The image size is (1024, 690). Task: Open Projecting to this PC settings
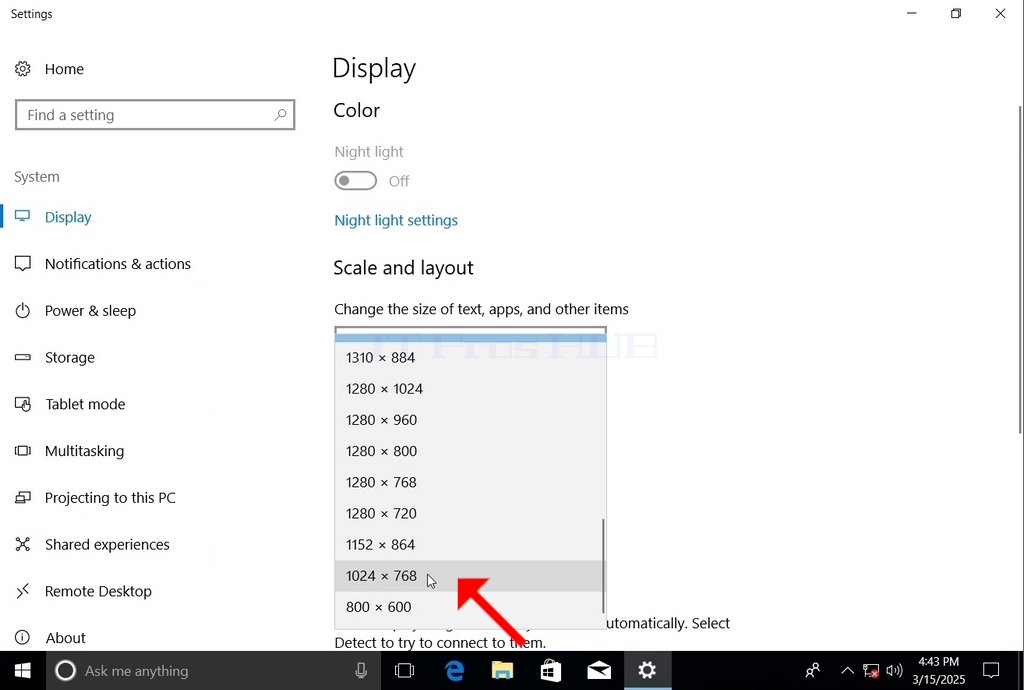coord(95,498)
